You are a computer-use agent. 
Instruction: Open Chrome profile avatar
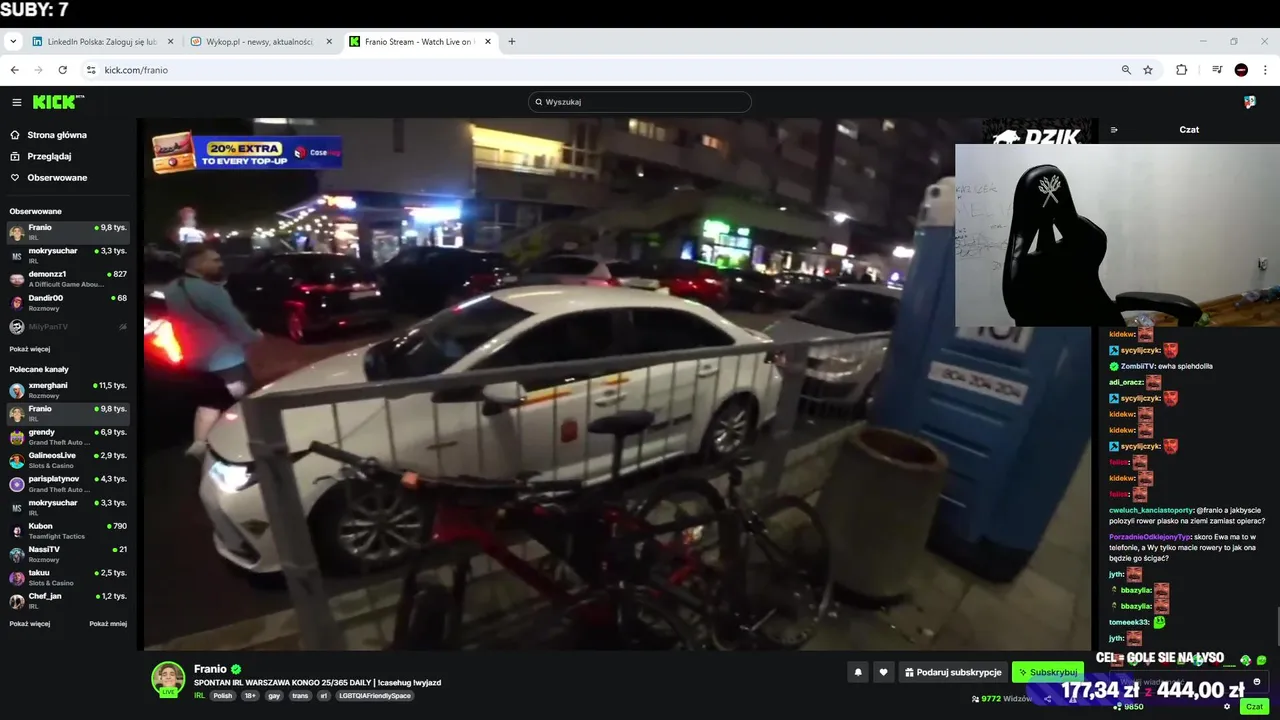tap(1241, 70)
